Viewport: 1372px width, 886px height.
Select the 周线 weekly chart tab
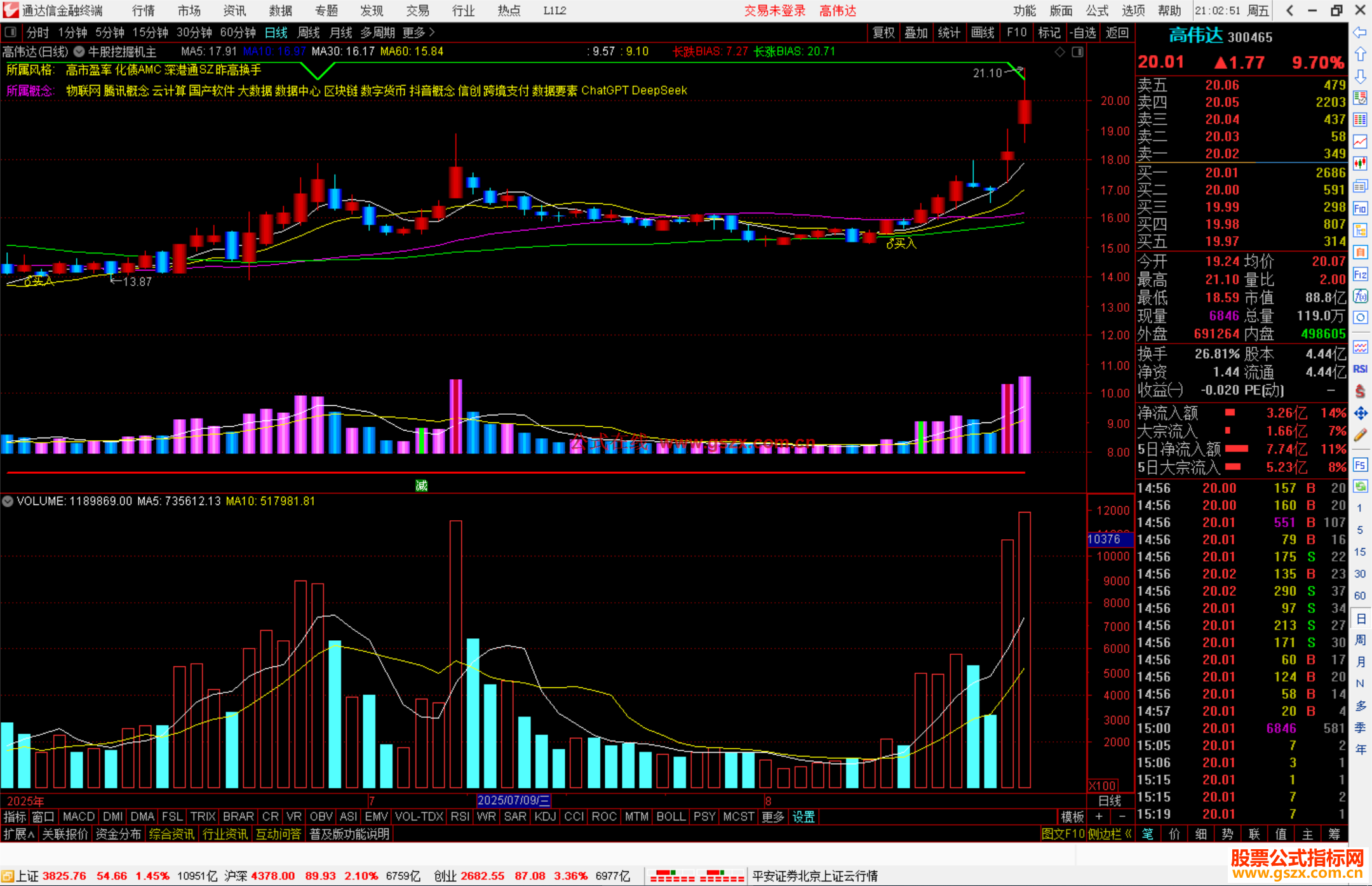point(309,32)
